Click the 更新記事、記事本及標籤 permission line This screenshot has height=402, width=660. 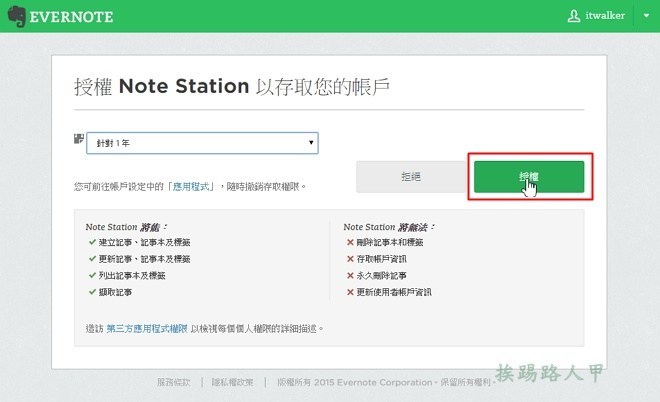click(144, 259)
